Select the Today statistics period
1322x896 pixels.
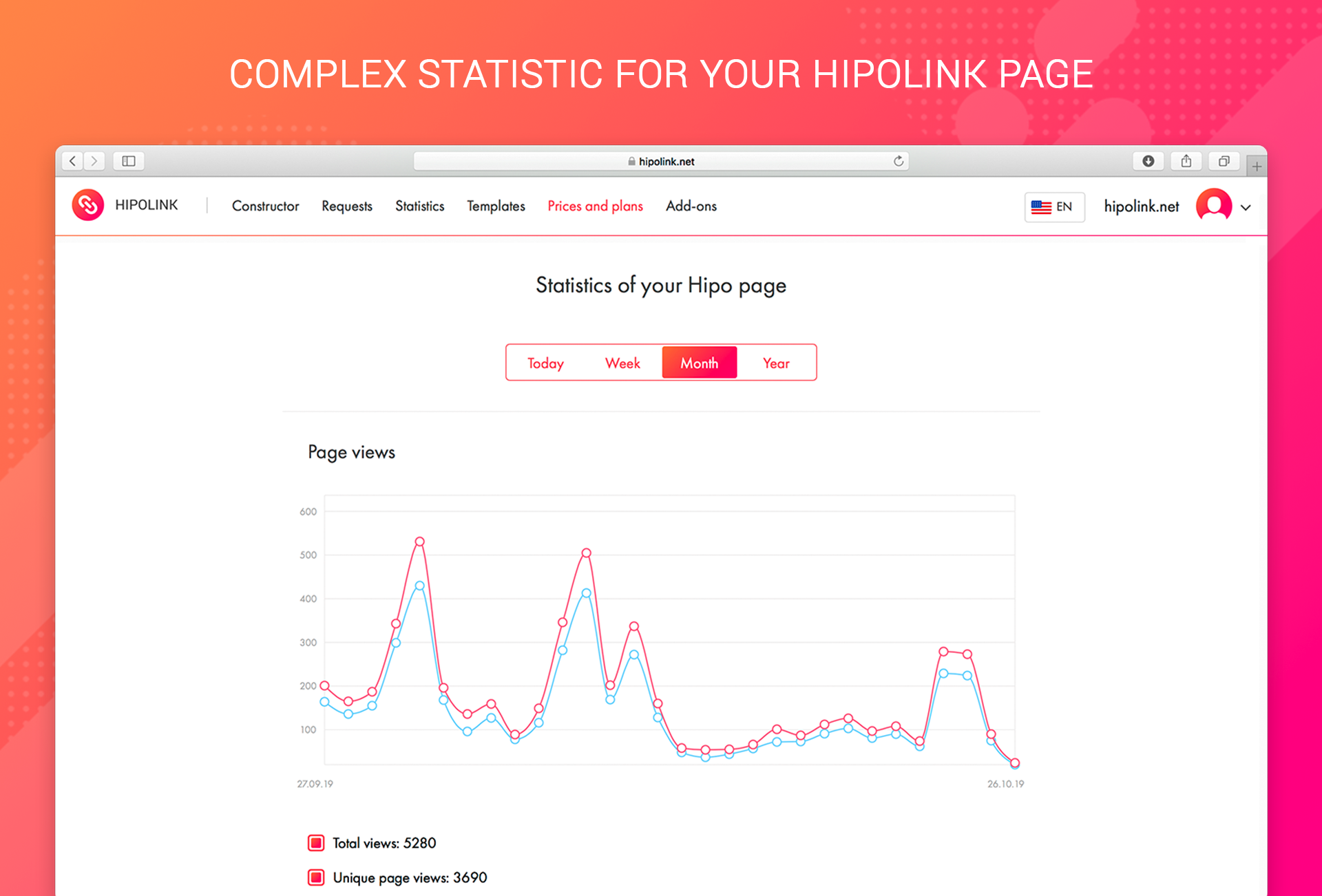[545, 363]
